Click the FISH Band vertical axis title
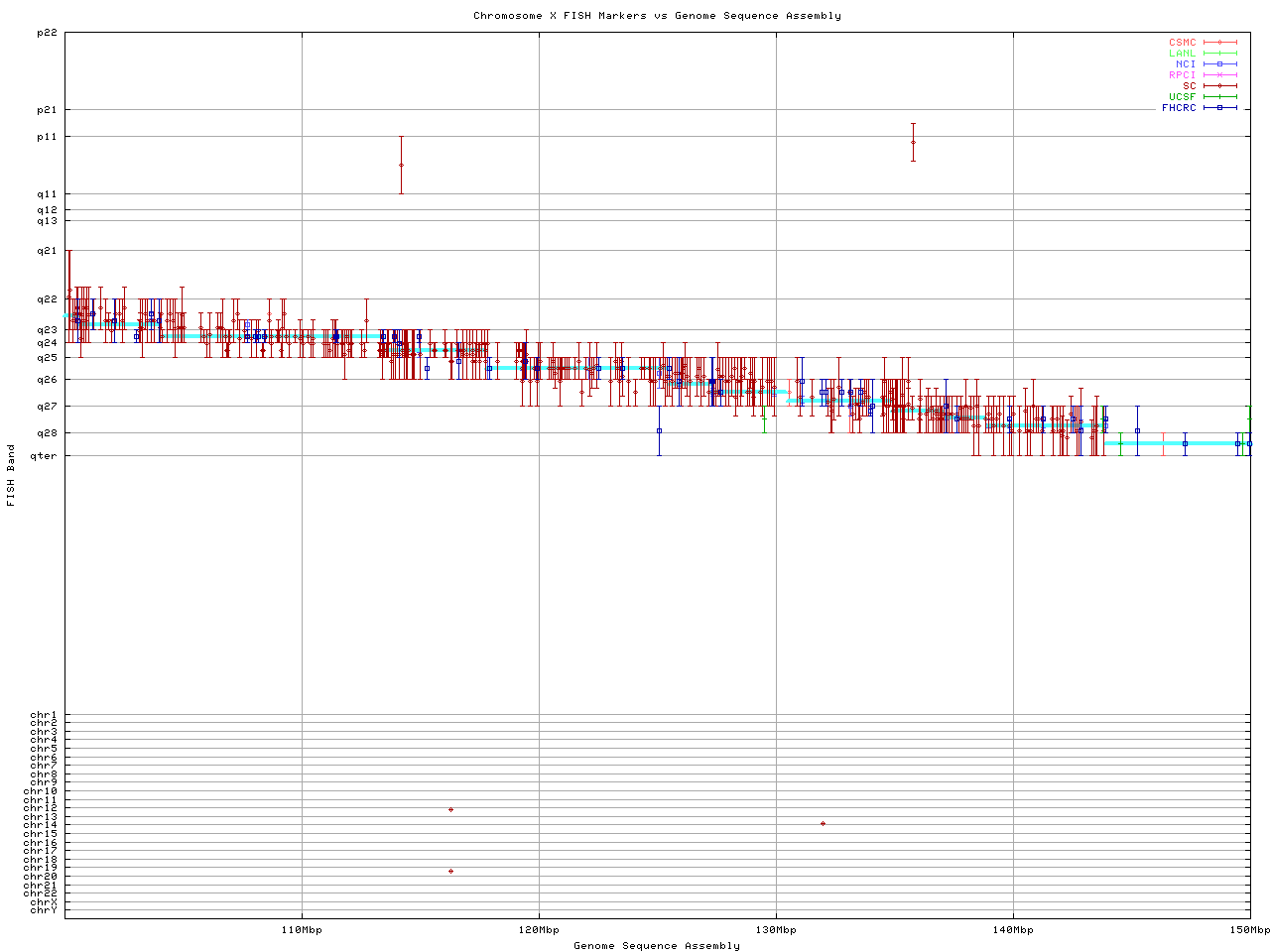 (x=12, y=475)
